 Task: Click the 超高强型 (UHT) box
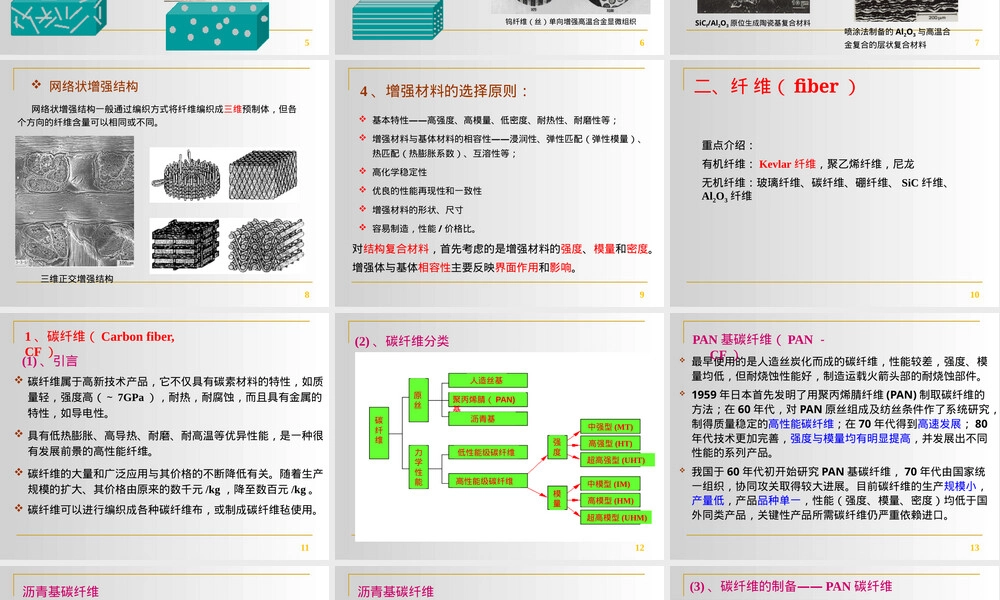(615, 460)
